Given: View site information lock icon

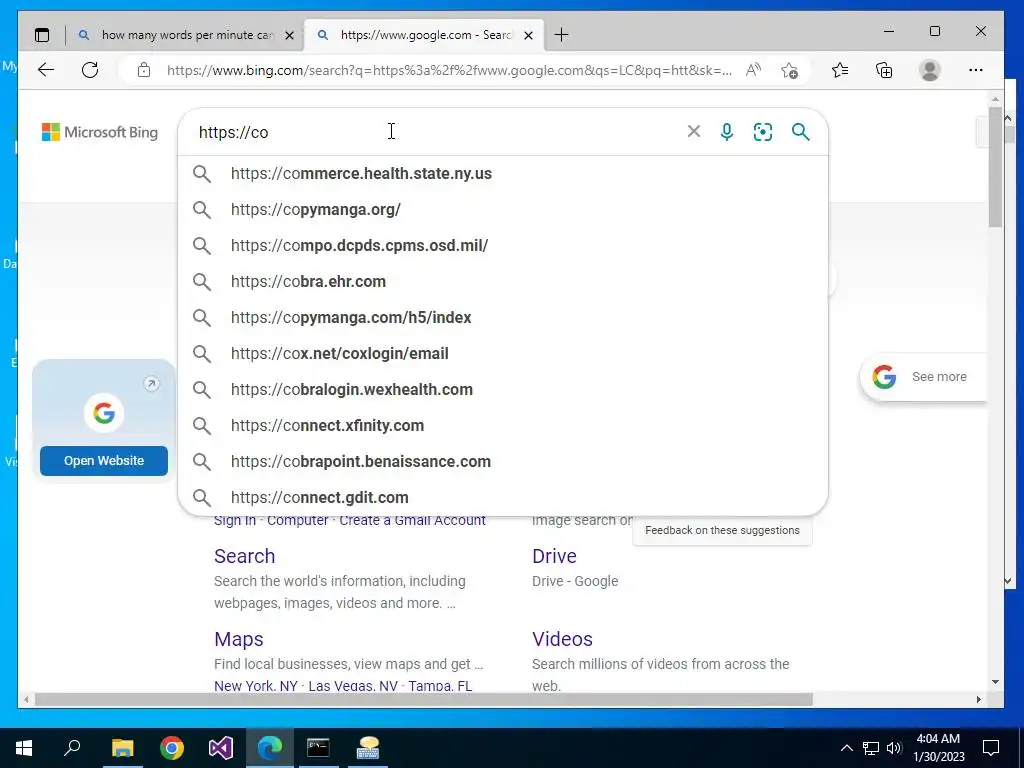Looking at the screenshot, I should click(x=144, y=70).
